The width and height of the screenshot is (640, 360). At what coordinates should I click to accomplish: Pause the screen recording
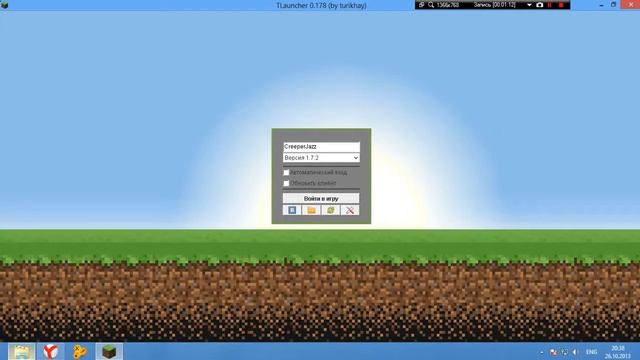[550, 5]
